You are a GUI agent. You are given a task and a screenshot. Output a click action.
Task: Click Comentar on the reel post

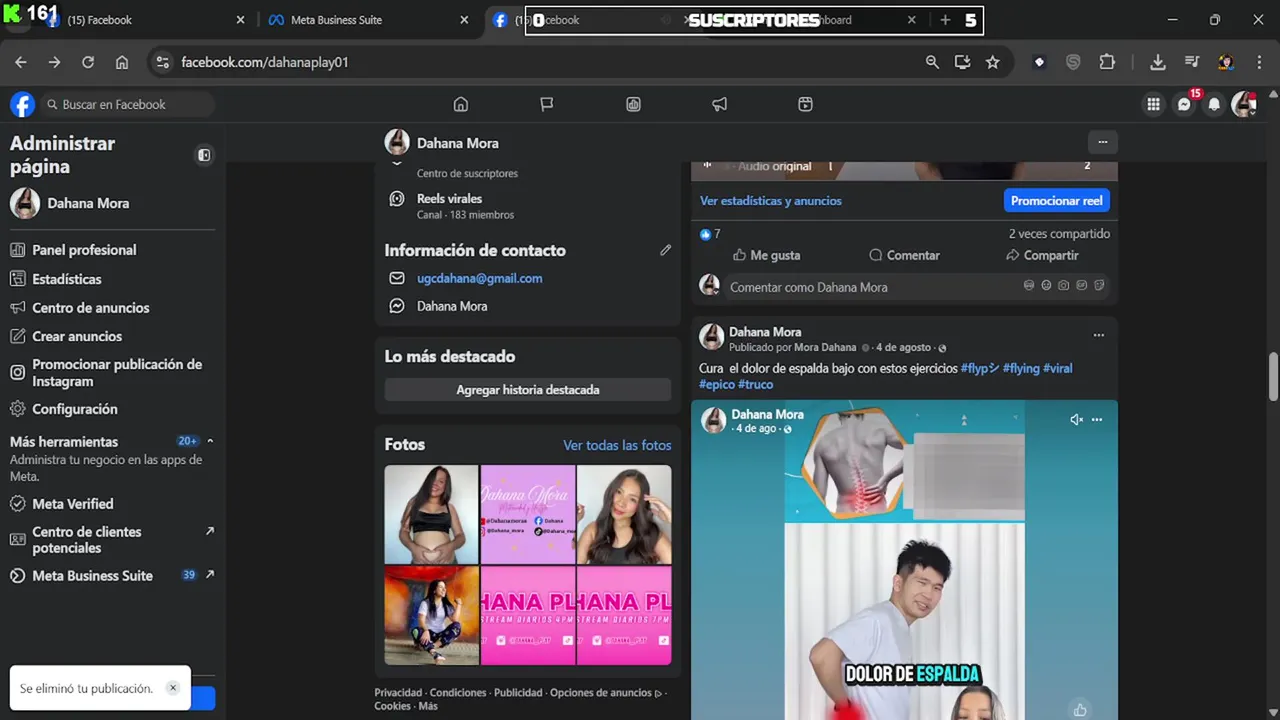[x=904, y=255]
